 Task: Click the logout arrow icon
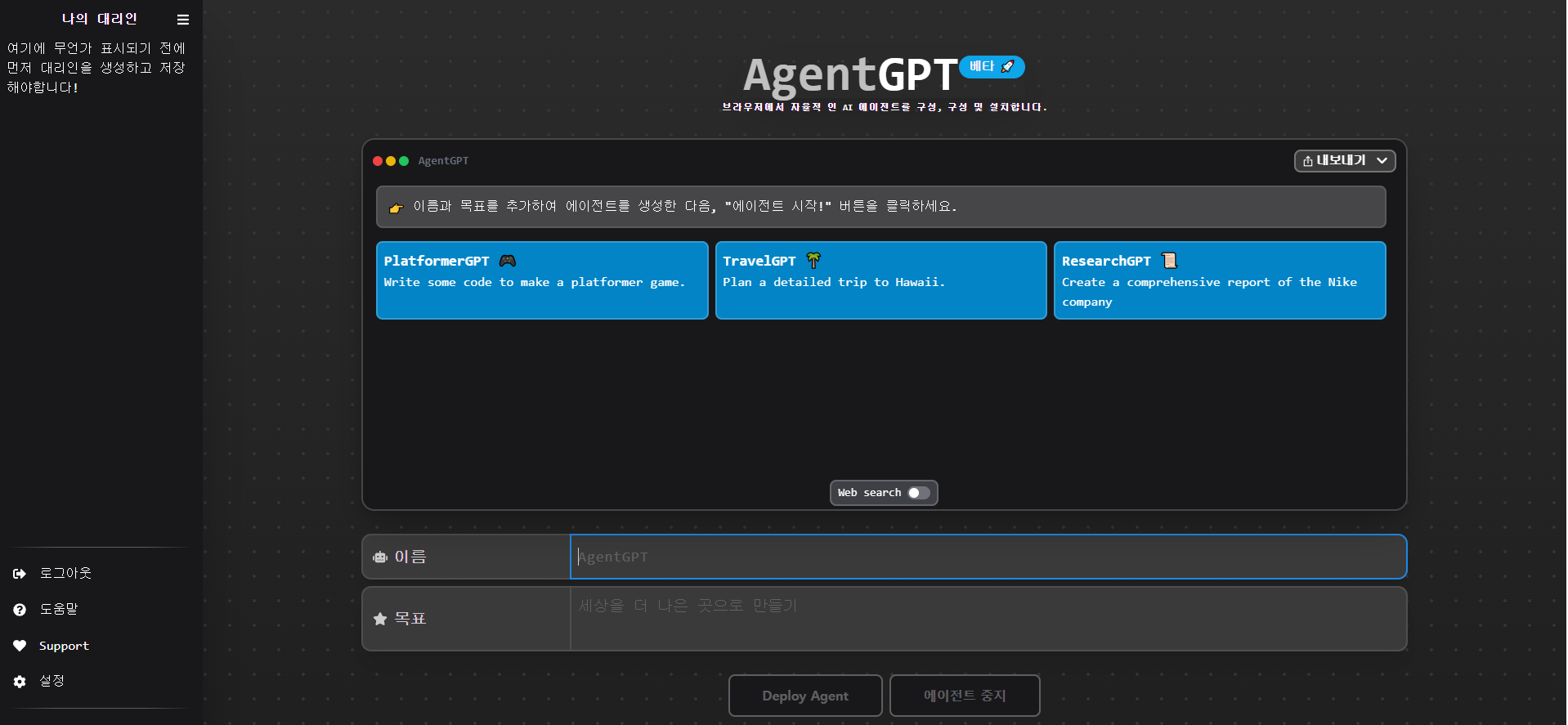pos(20,574)
